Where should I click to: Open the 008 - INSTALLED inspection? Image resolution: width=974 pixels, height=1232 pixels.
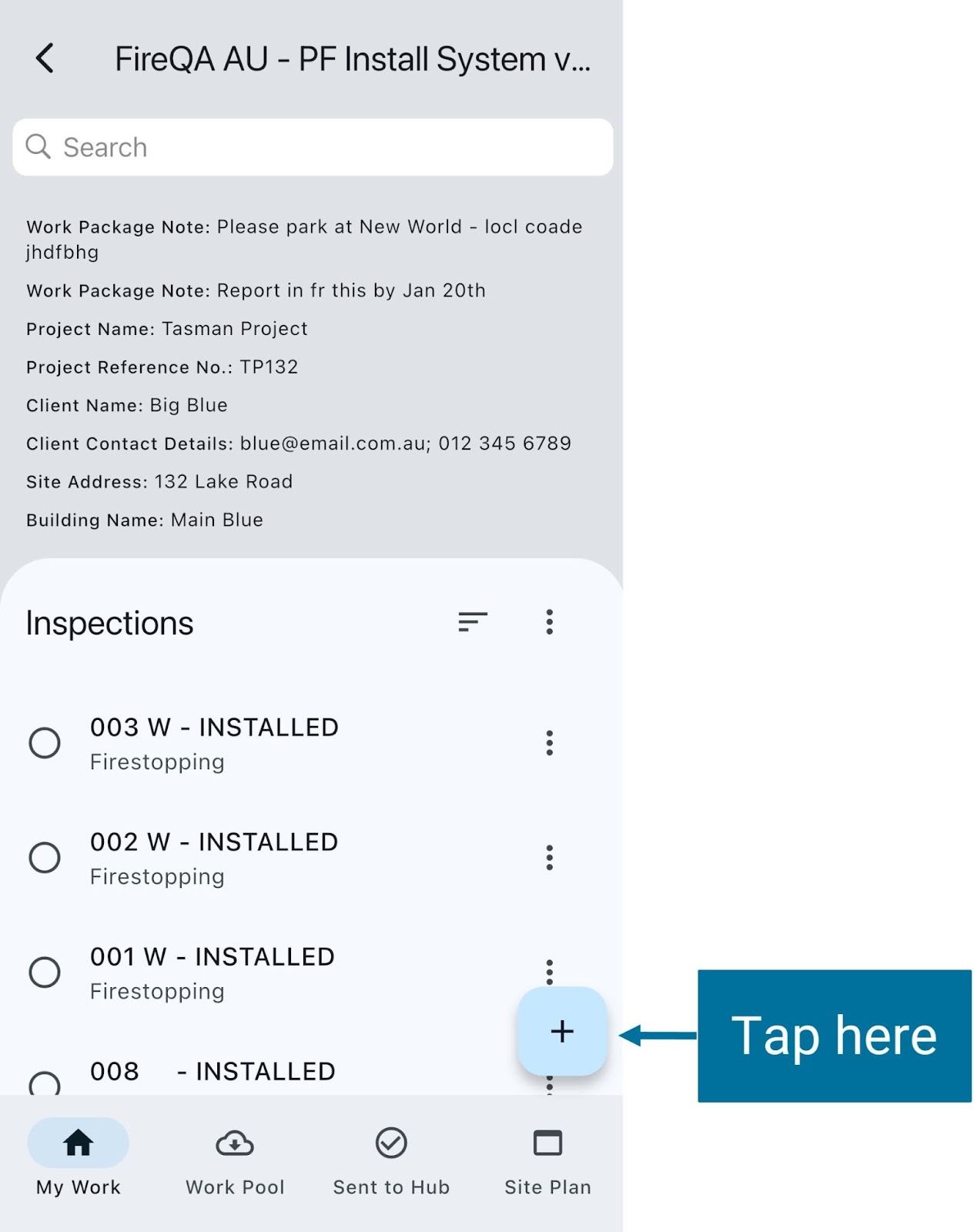click(213, 1072)
